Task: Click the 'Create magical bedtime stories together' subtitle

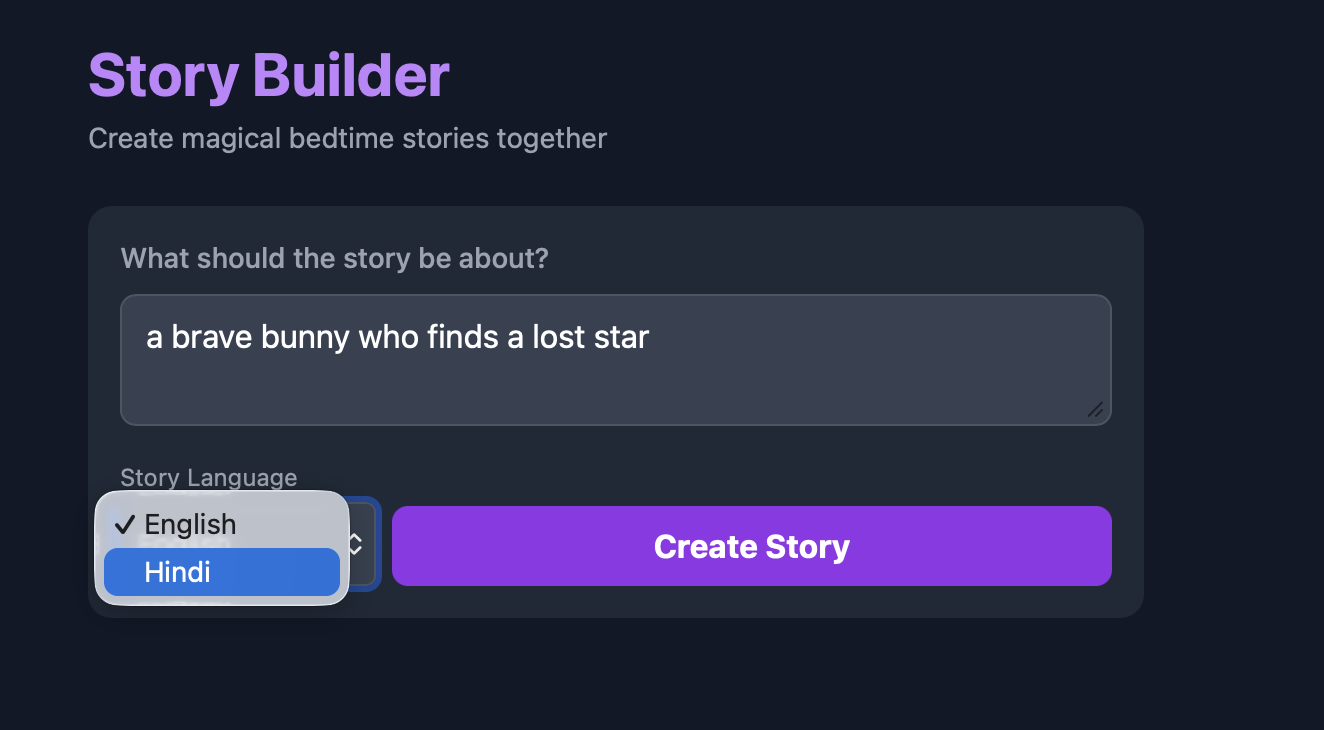Action: tap(347, 138)
